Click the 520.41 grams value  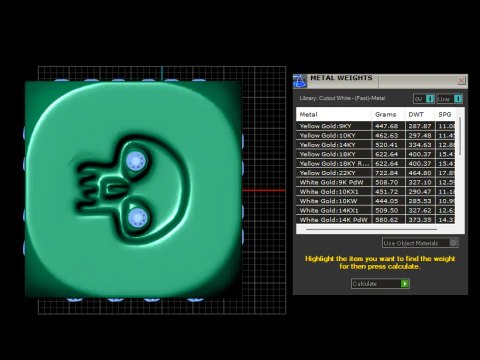[x=386, y=145]
